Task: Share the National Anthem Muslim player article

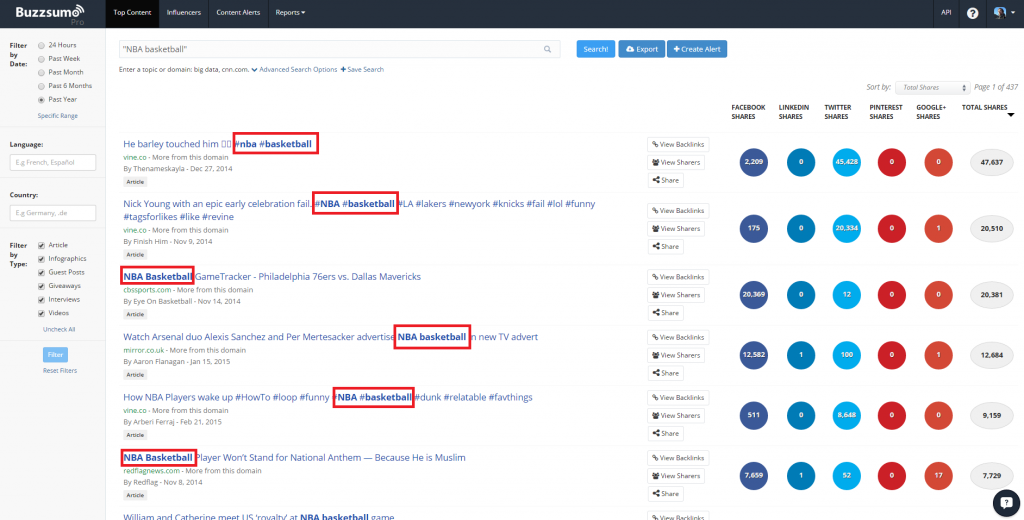Action: pyautogui.click(x=665, y=494)
